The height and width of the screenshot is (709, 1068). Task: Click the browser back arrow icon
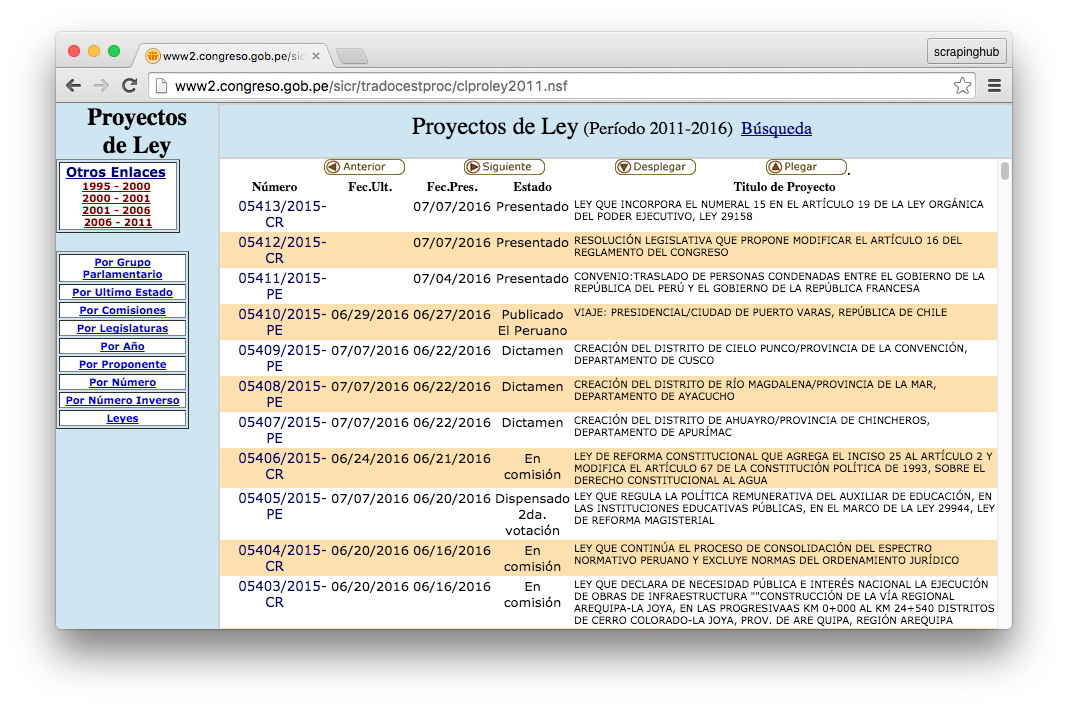point(74,86)
